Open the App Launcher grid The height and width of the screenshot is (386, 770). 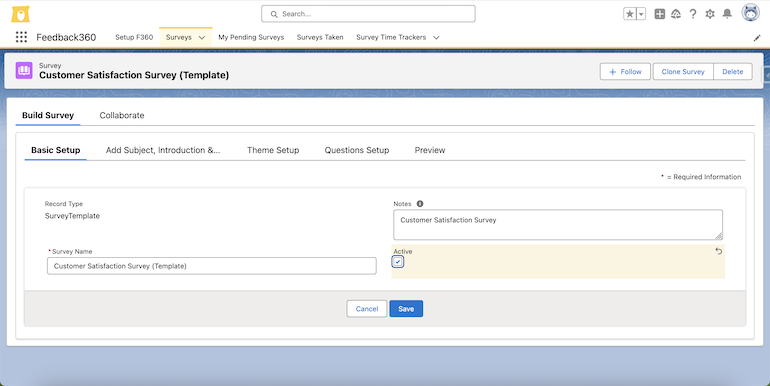pyautogui.click(x=21, y=37)
